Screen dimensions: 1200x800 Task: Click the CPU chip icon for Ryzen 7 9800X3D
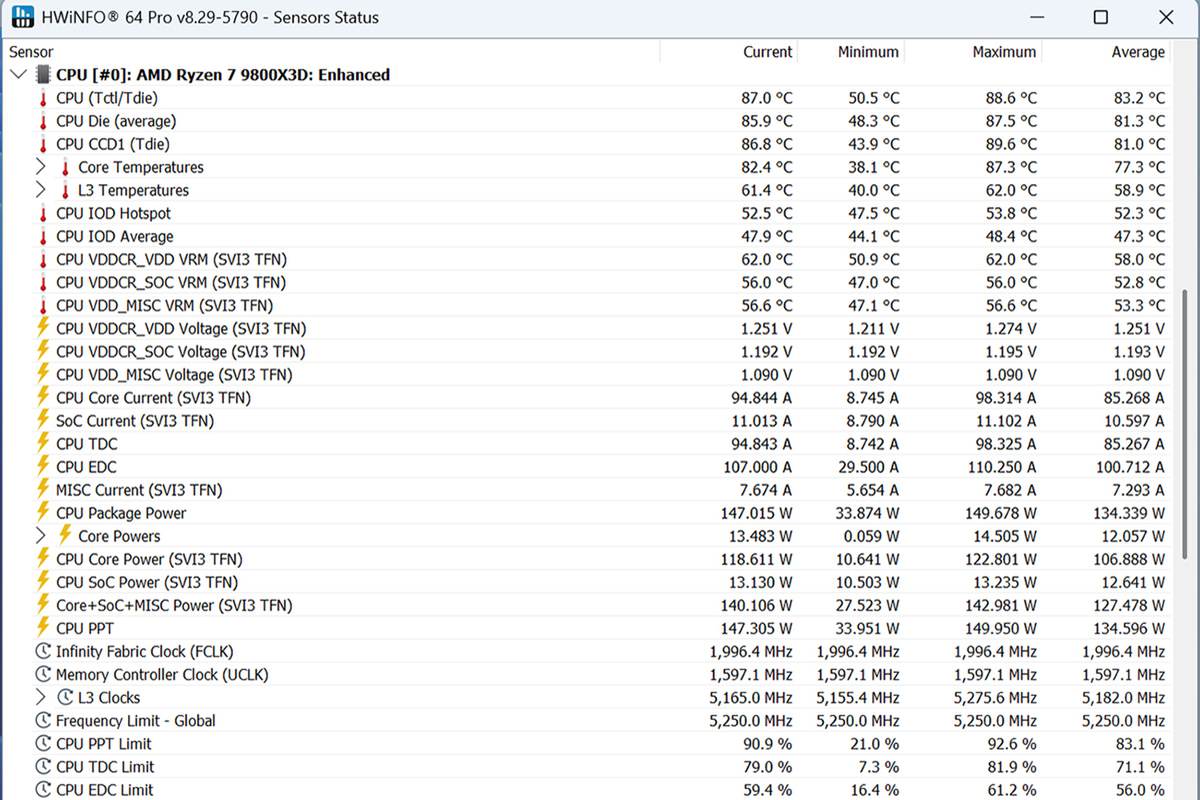[x=43, y=75]
